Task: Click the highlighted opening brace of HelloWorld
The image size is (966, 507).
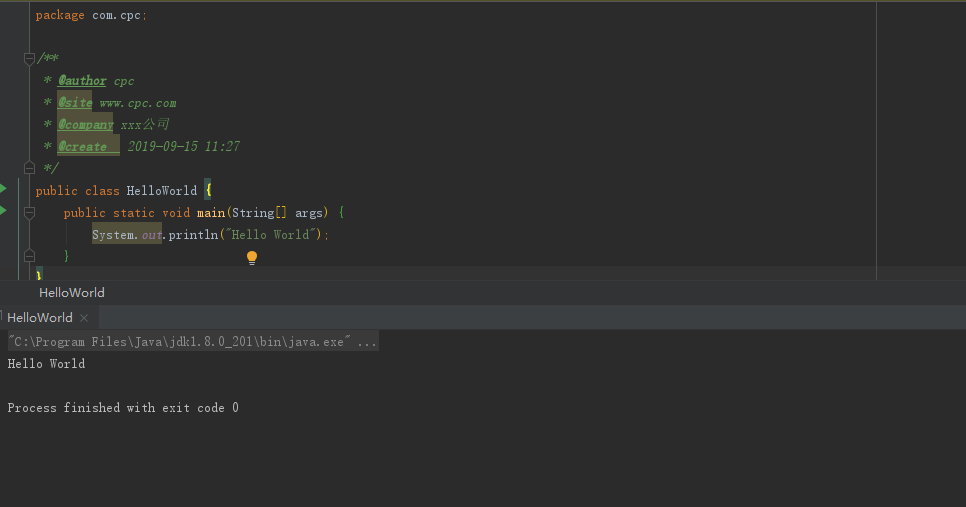Action: [208, 190]
